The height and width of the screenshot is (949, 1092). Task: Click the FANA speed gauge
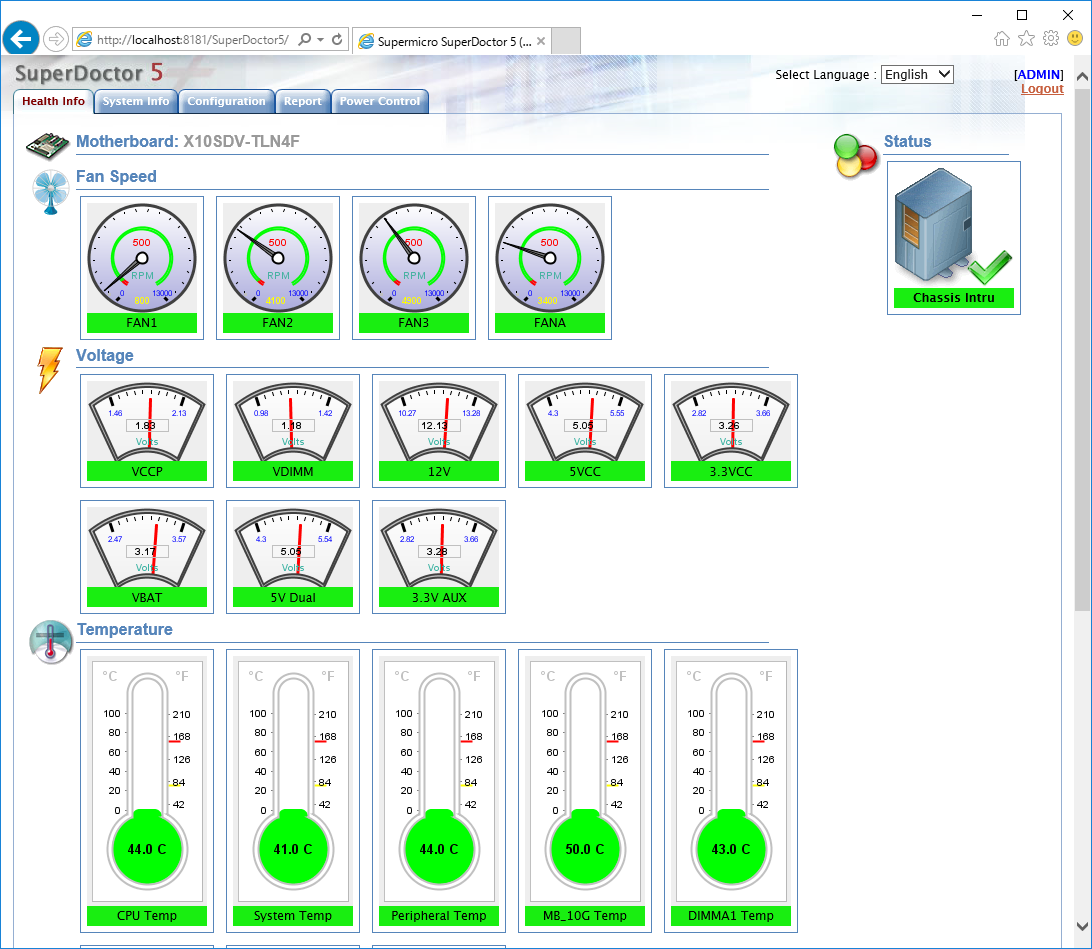click(550, 258)
